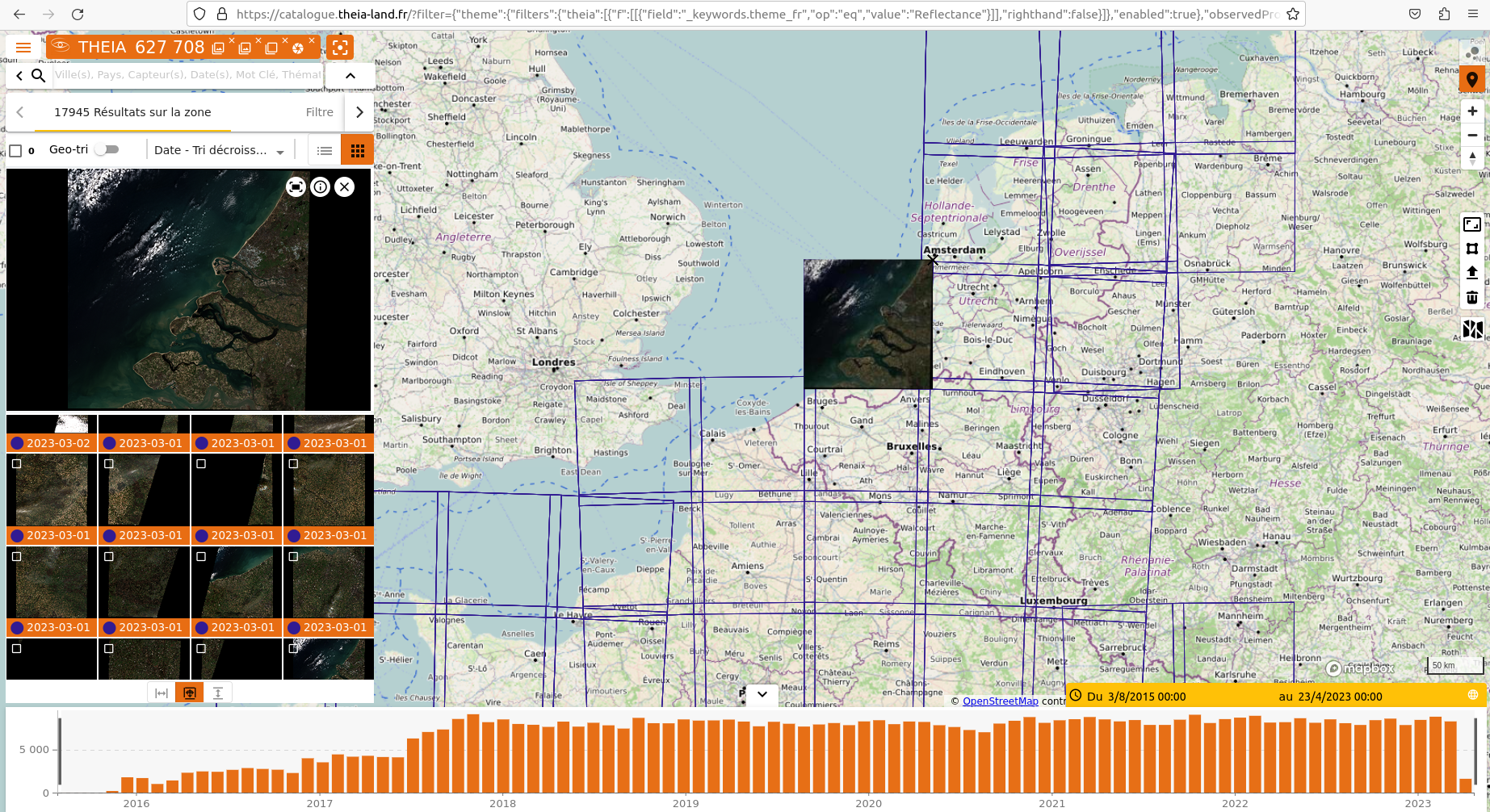This screenshot has width=1490, height=812.
Task: Activate the orange center-focus target button
Action: 340,48
